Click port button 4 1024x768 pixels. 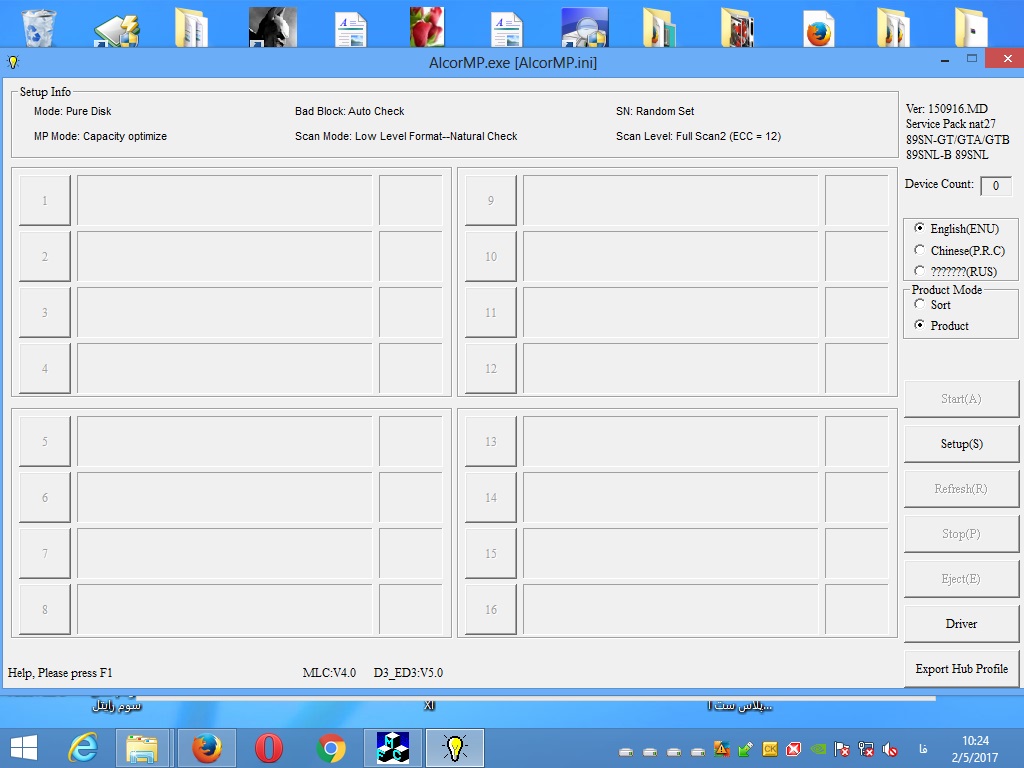click(44, 368)
